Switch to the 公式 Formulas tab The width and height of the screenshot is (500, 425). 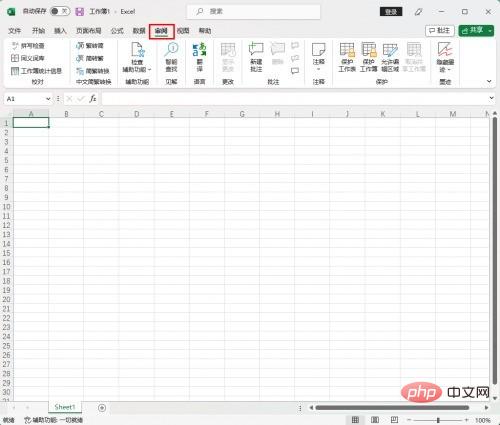(x=117, y=31)
